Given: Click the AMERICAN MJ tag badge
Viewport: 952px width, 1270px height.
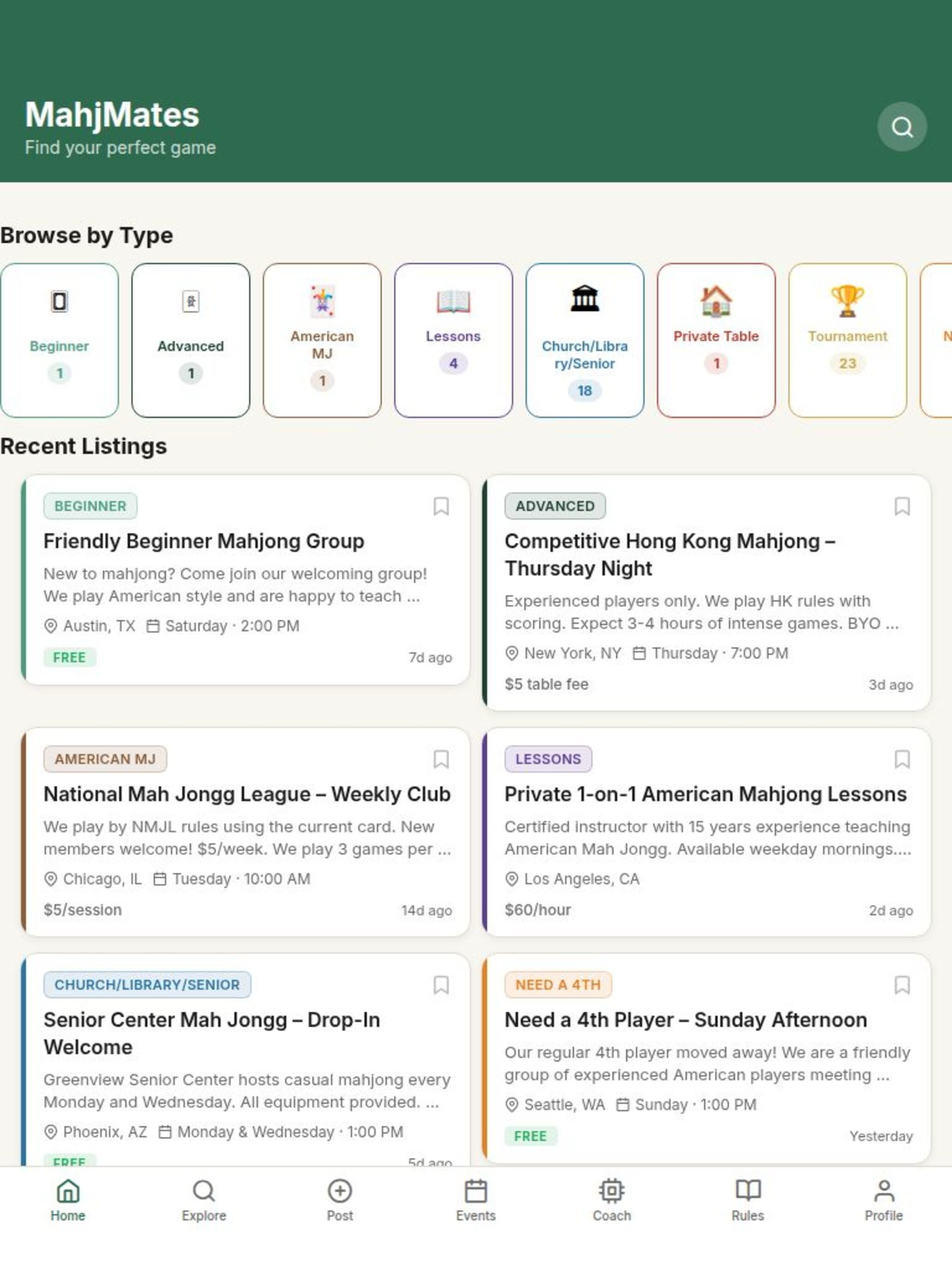Looking at the screenshot, I should (105, 759).
